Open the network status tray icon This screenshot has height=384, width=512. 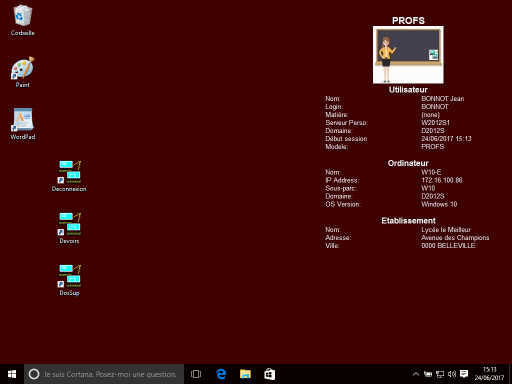440,374
